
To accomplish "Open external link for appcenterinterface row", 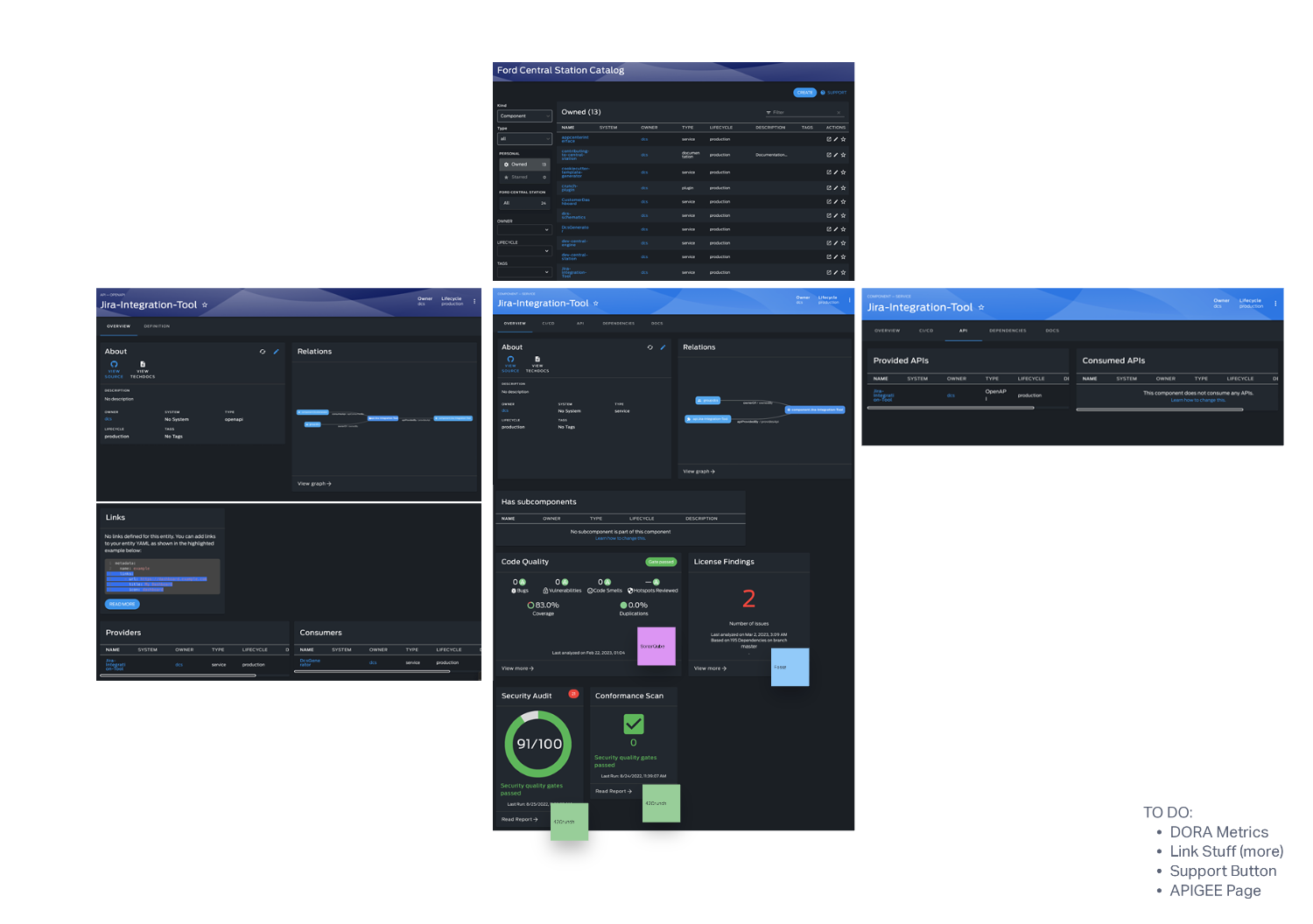I will [829, 139].
